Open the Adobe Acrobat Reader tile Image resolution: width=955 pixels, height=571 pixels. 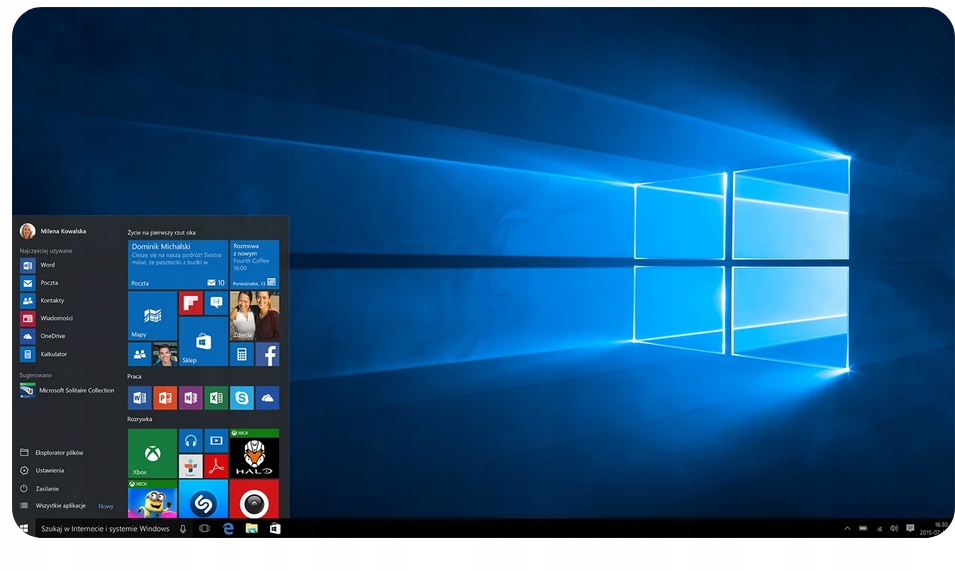coord(216,466)
